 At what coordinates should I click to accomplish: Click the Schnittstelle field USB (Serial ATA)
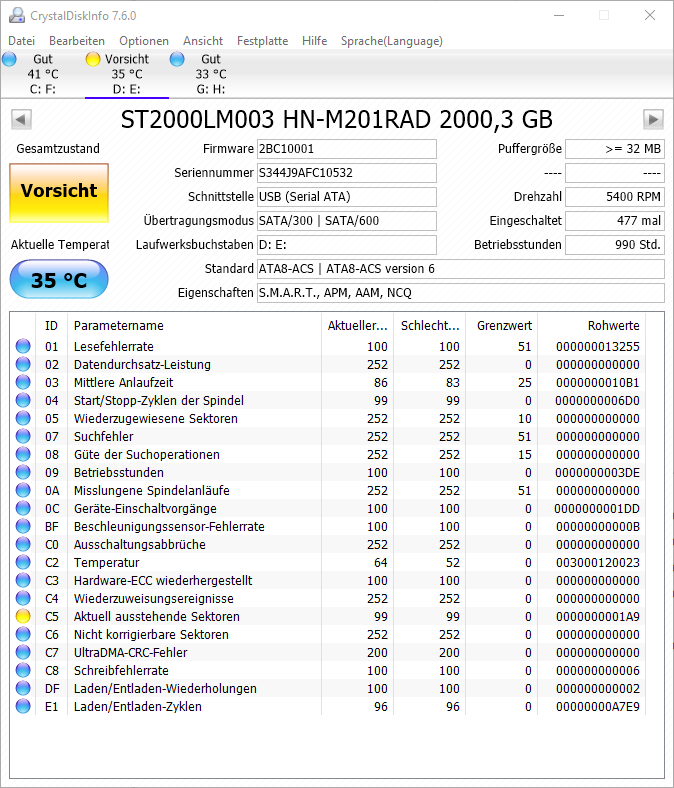coord(346,196)
